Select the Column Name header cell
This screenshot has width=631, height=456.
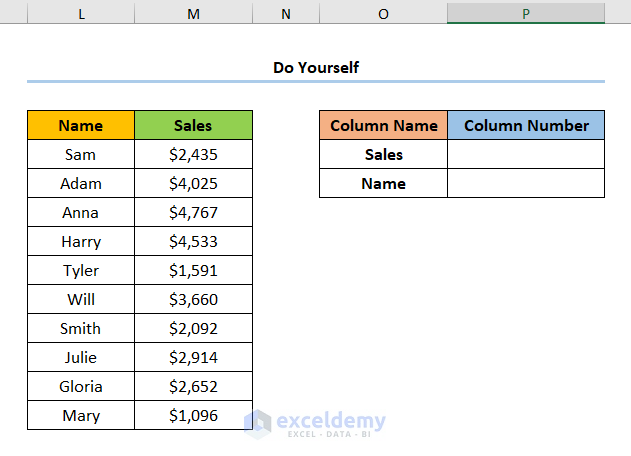point(383,125)
